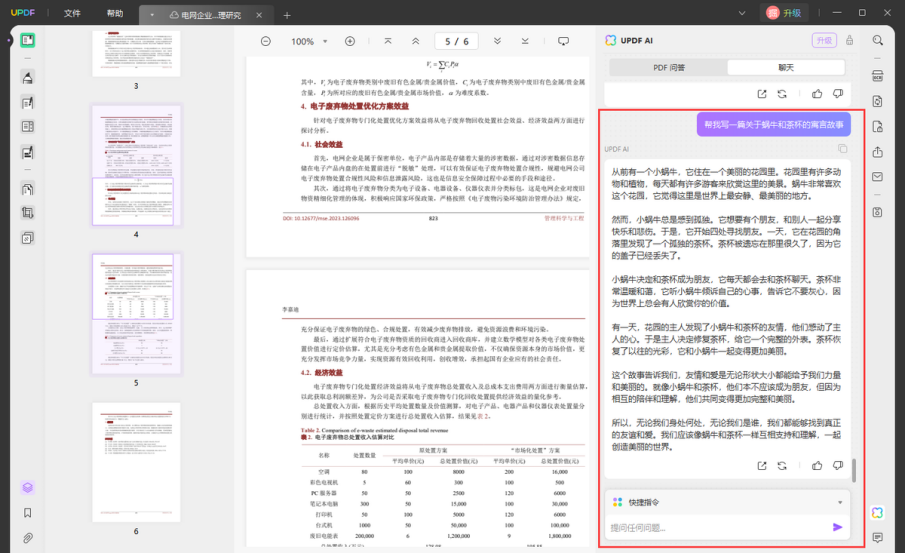Add a new tab with plus

(287, 15)
